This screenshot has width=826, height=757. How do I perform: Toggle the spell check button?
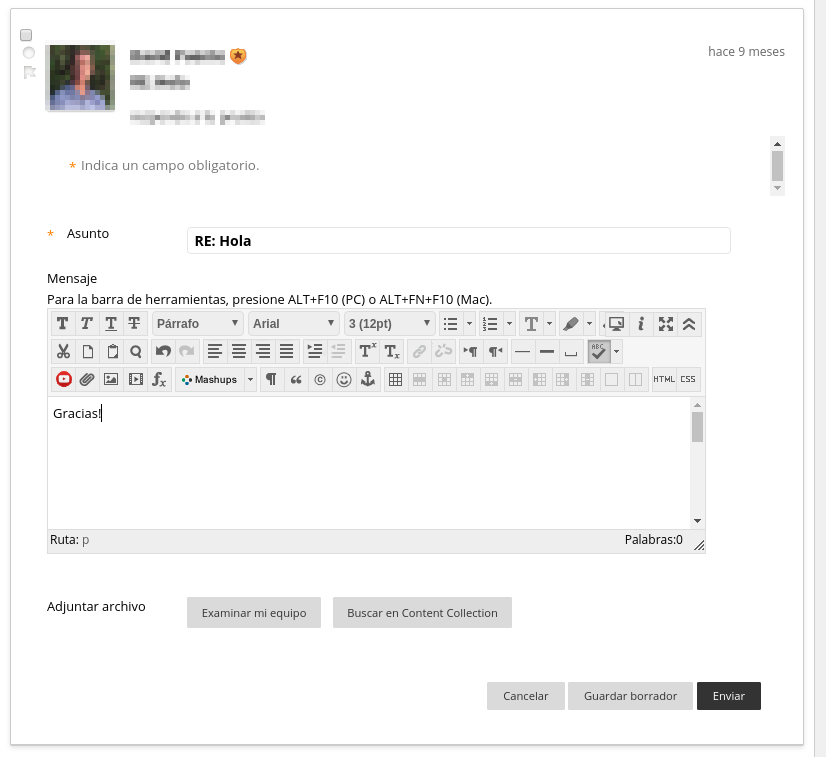click(x=599, y=352)
